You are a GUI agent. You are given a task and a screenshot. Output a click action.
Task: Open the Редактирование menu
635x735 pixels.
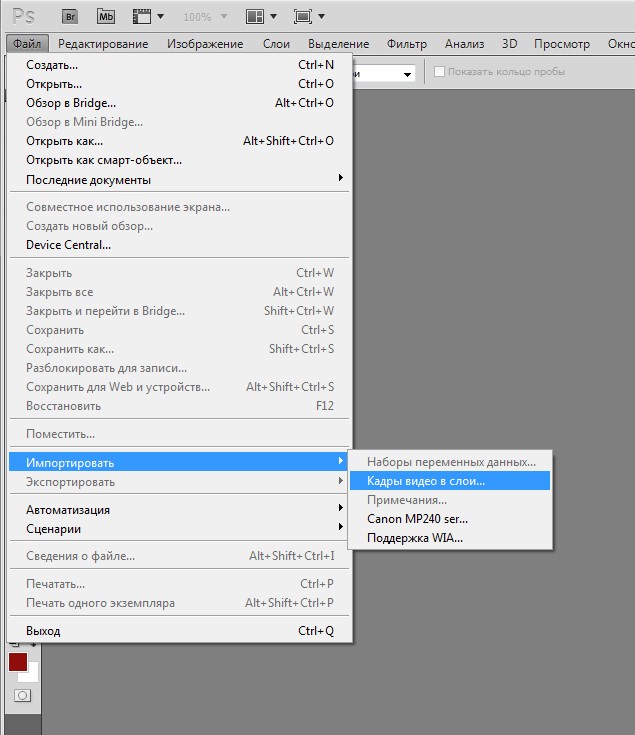[x=103, y=44]
